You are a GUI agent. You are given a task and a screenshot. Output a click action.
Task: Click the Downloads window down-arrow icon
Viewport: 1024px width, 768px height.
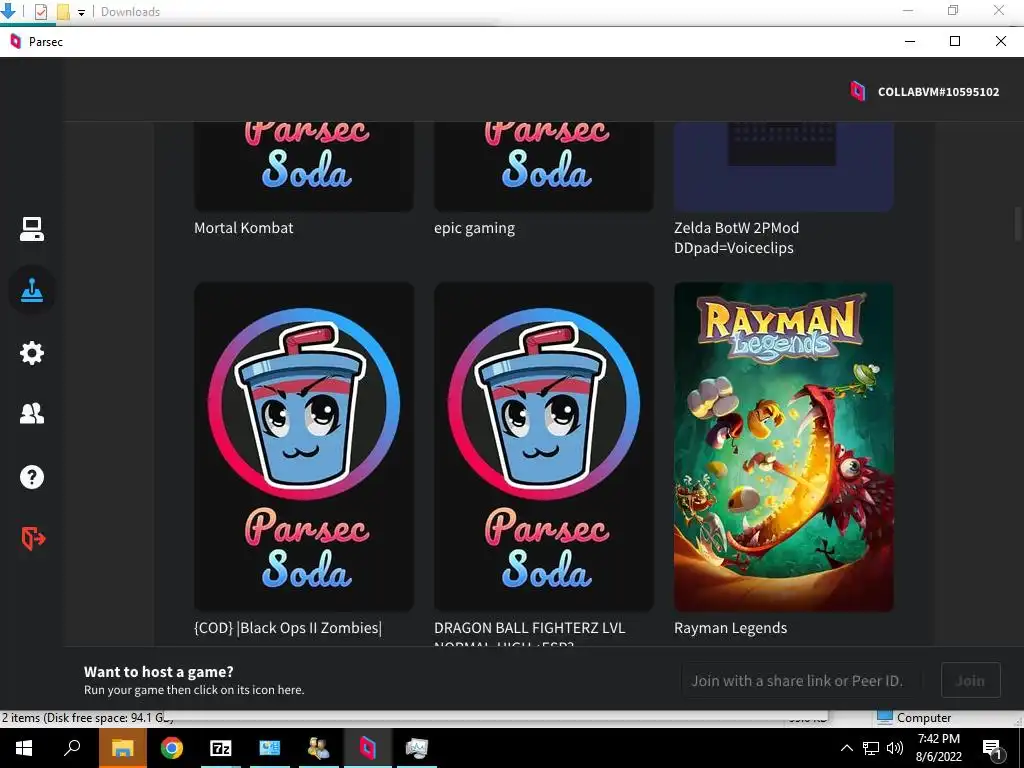(8, 11)
